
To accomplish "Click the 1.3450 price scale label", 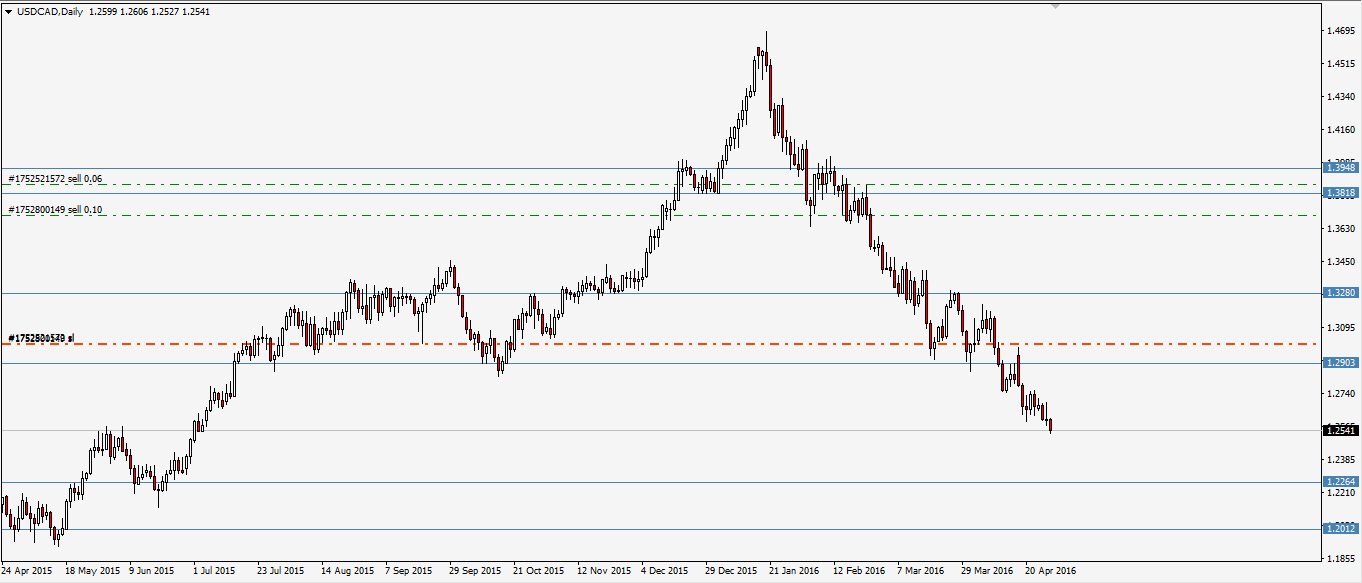I will pyautogui.click(x=1341, y=262).
